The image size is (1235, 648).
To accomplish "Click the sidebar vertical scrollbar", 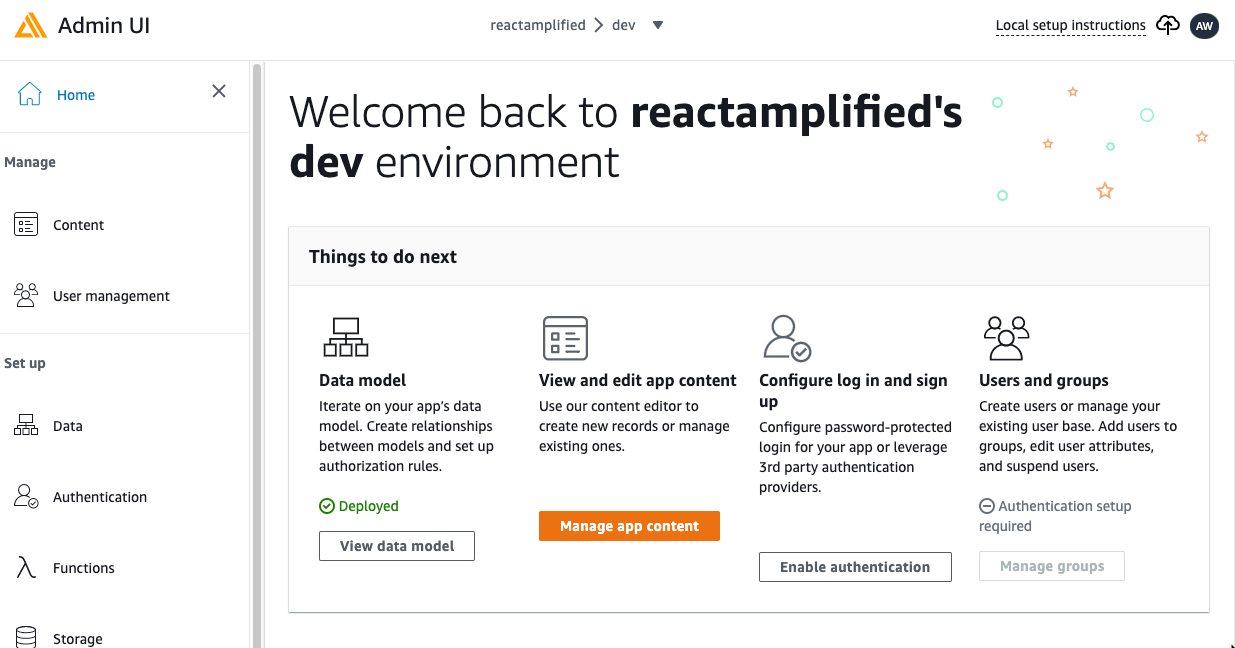I will click(x=257, y=355).
